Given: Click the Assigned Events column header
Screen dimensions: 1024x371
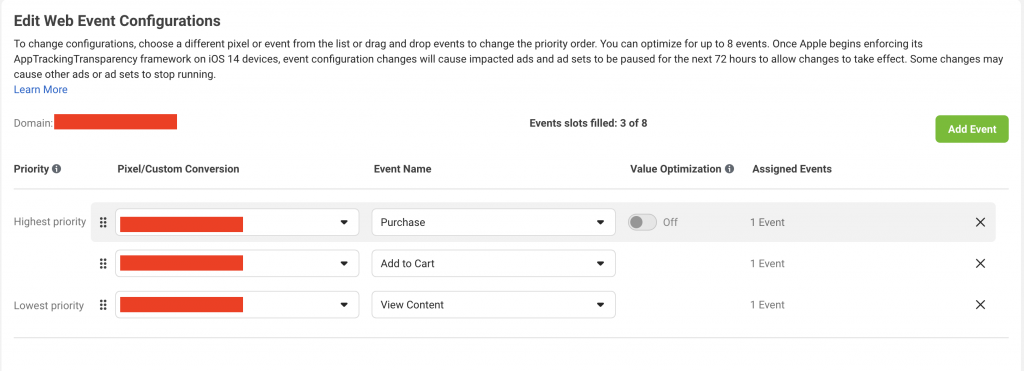Looking at the screenshot, I should pyautogui.click(x=792, y=169).
